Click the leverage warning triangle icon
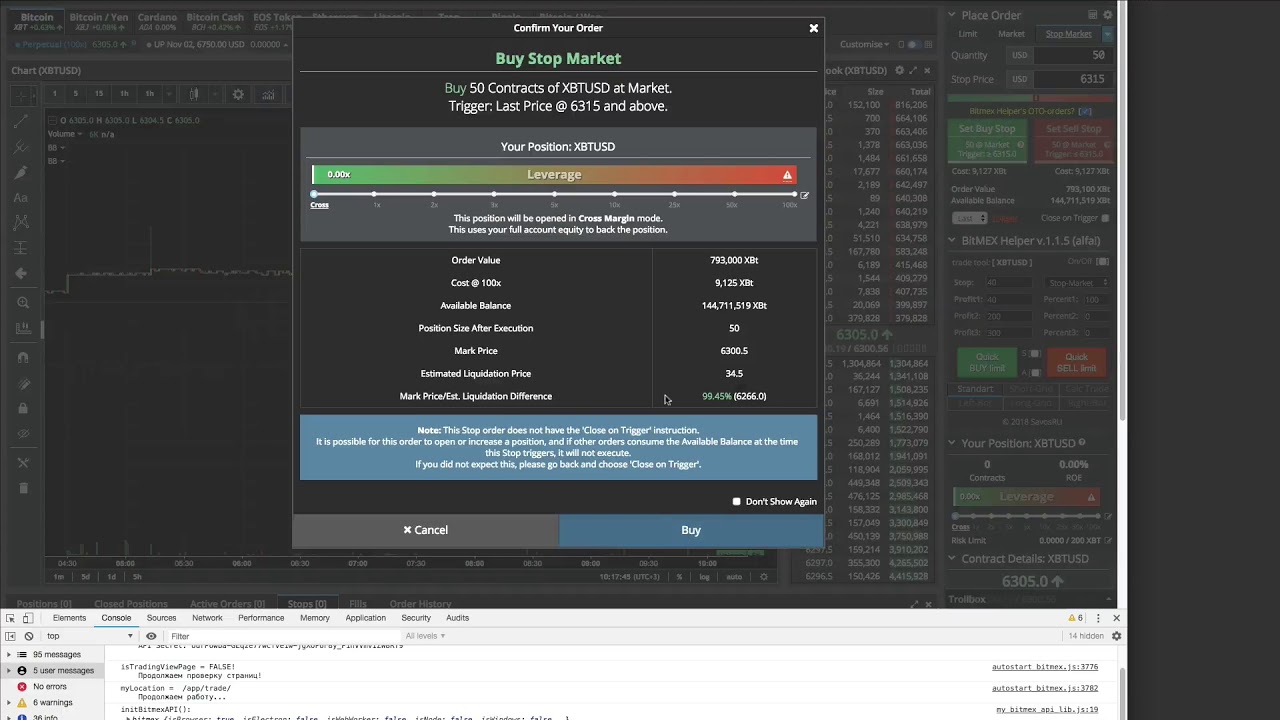Viewport: 1280px width, 720px height. (x=787, y=175)
